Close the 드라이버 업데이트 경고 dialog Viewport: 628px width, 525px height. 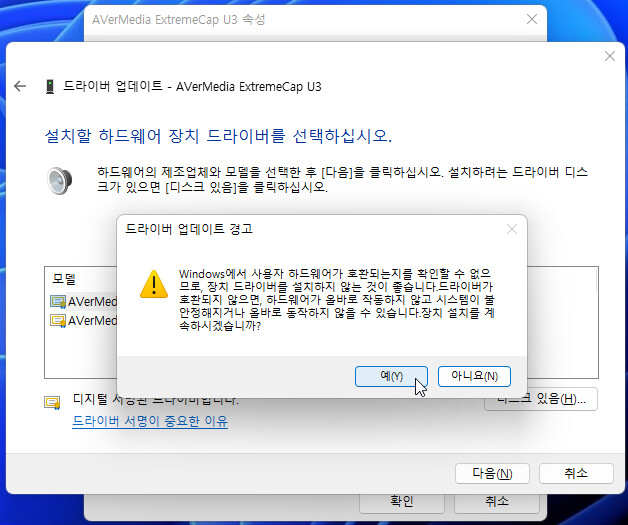click(511, 229)
